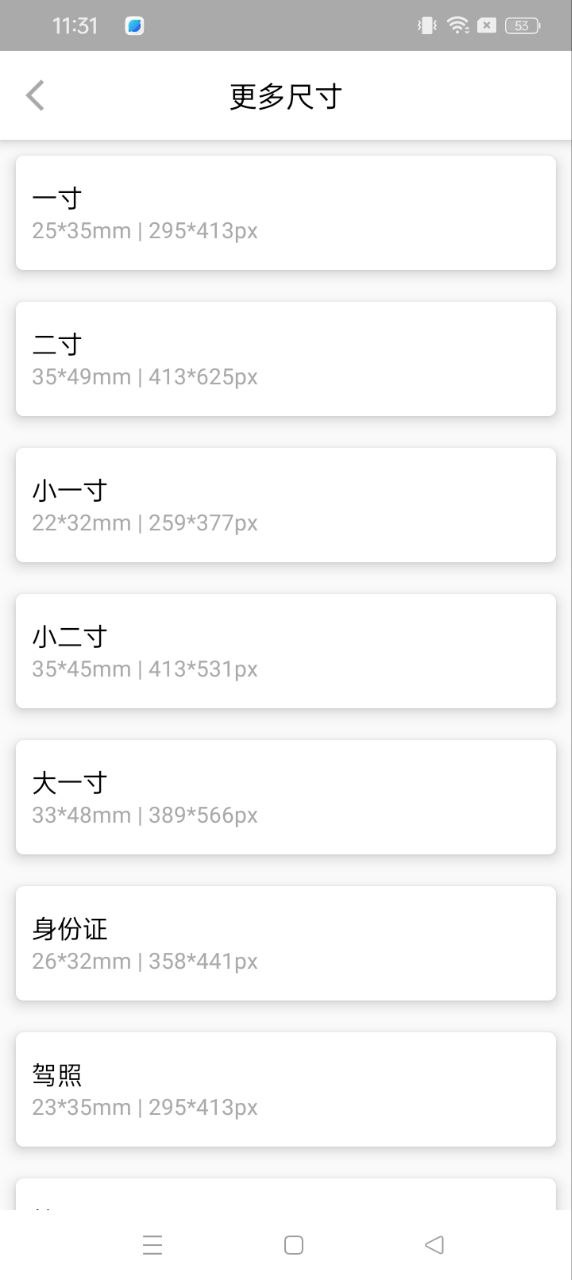Tap the Android home square icon
This screenshot has width=572, height=1280.
point(293,1245)
